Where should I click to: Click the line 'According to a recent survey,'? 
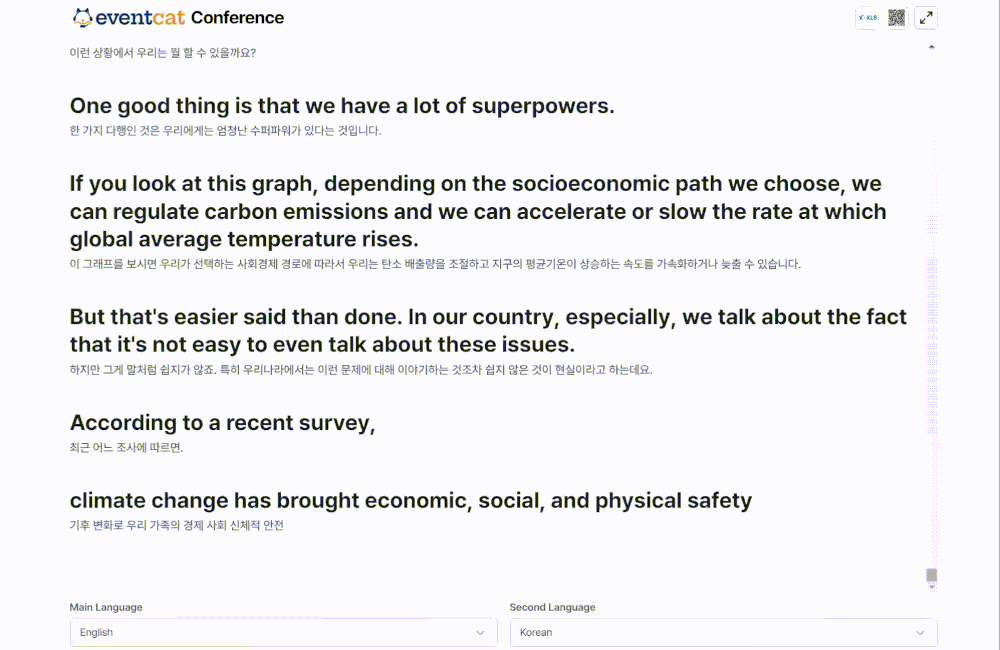[x=223, y=423]
